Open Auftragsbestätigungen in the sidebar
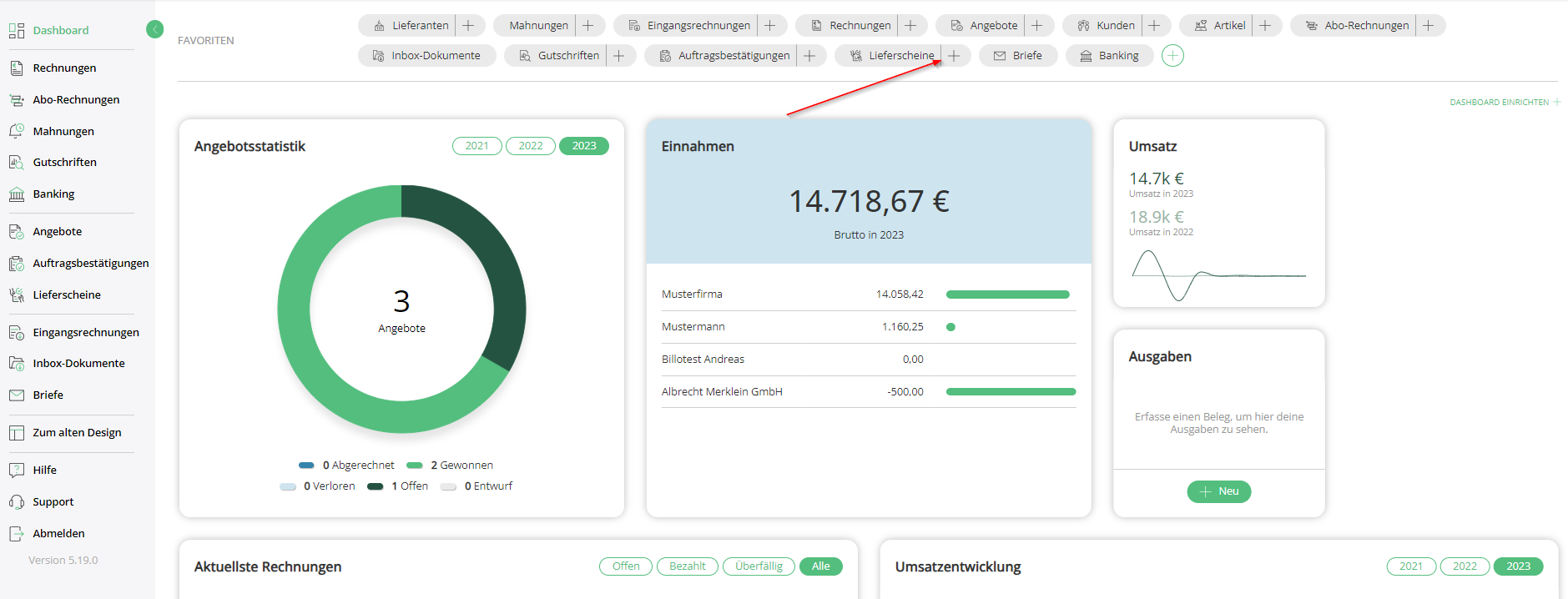 (90, 264)
